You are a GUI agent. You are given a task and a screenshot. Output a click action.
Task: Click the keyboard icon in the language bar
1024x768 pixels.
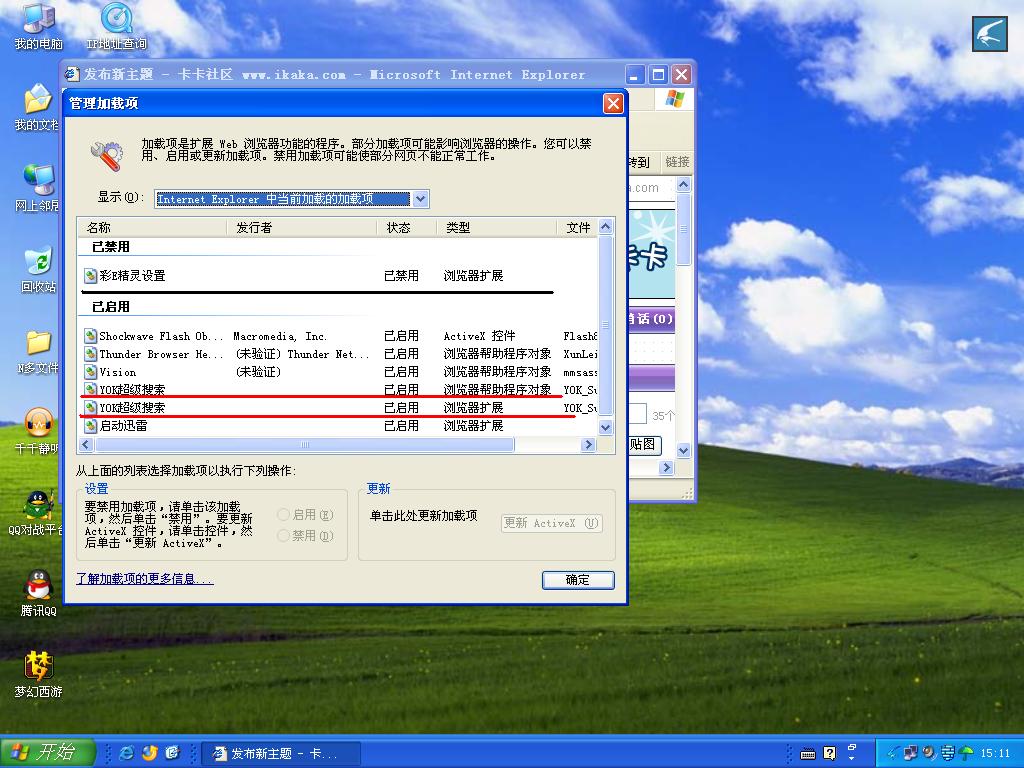tap(808, 754)
